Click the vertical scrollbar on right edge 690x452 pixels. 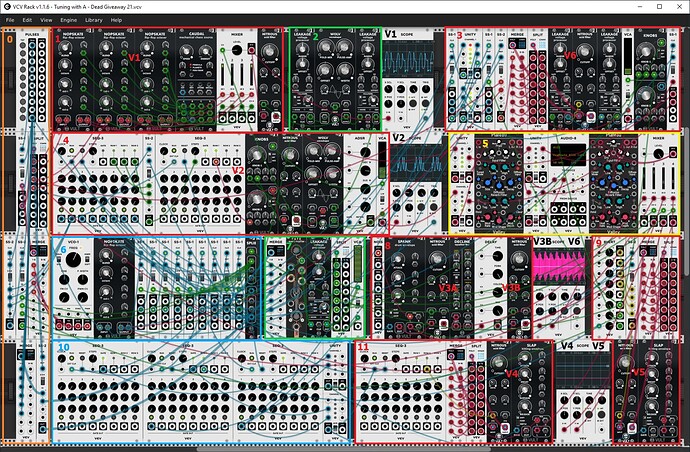(687, 200)
